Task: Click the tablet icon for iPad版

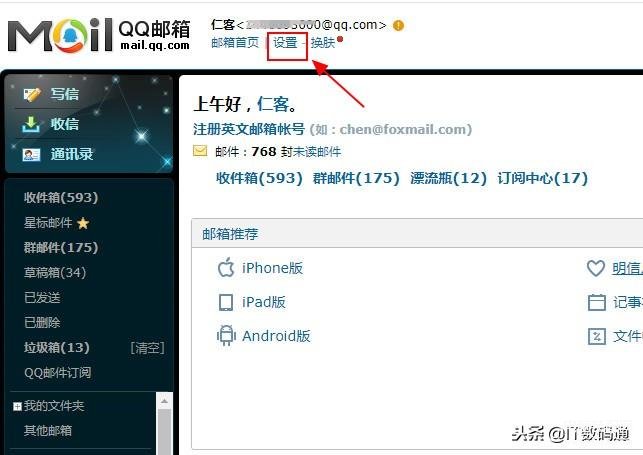Action: [226, 303]
